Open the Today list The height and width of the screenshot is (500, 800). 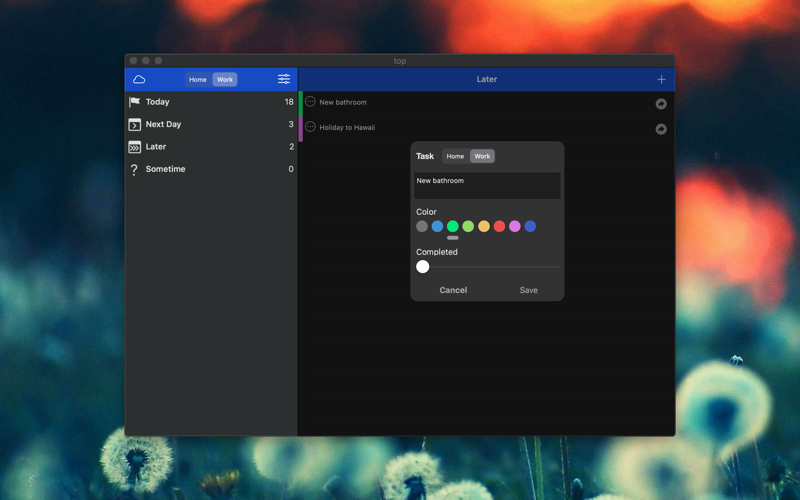pyautogui.click(x=211, y=102)
